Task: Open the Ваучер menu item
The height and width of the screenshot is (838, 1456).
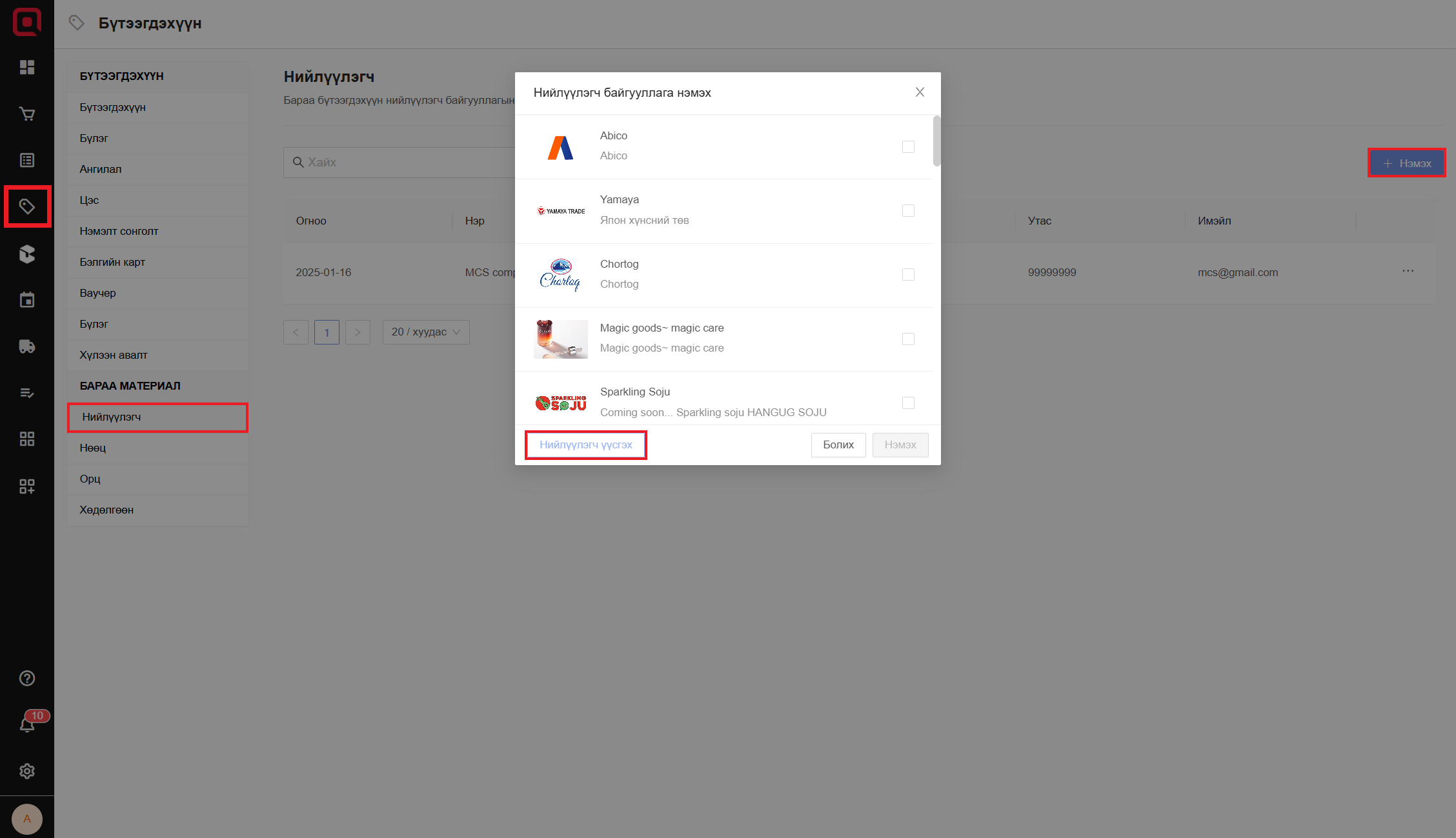Action: coord(97,293)
